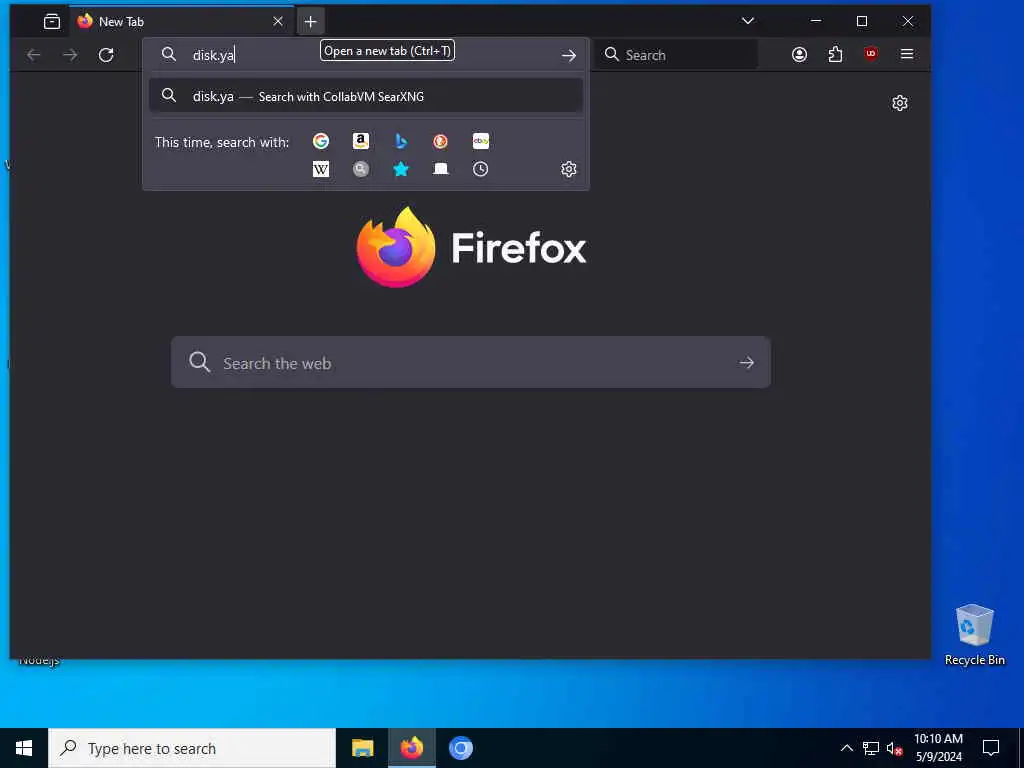Go back one page
1024x768 pixels.
34,55
